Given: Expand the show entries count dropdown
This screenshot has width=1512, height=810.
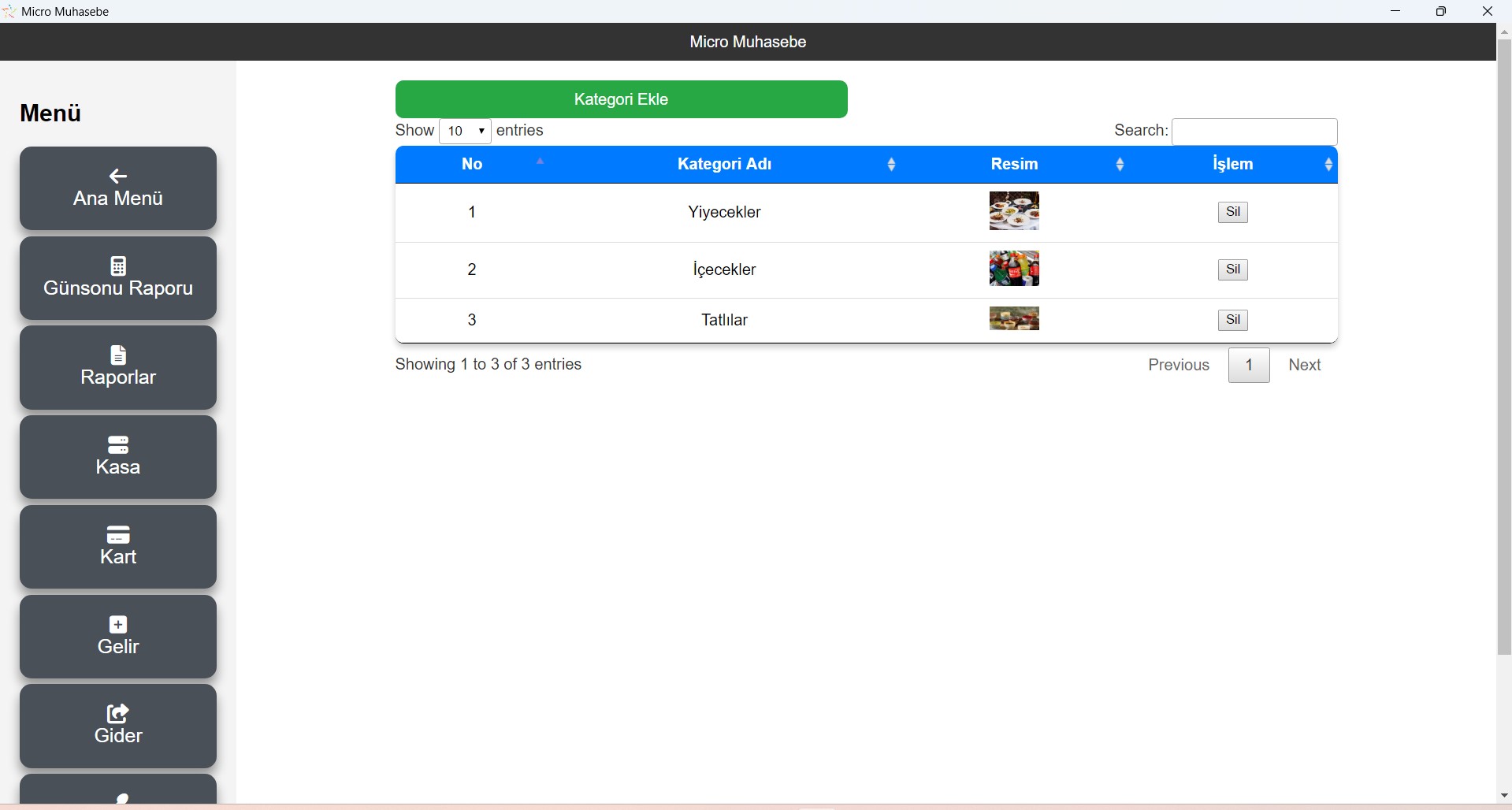Looking at the screenshot, I should (x=465, y=132).
